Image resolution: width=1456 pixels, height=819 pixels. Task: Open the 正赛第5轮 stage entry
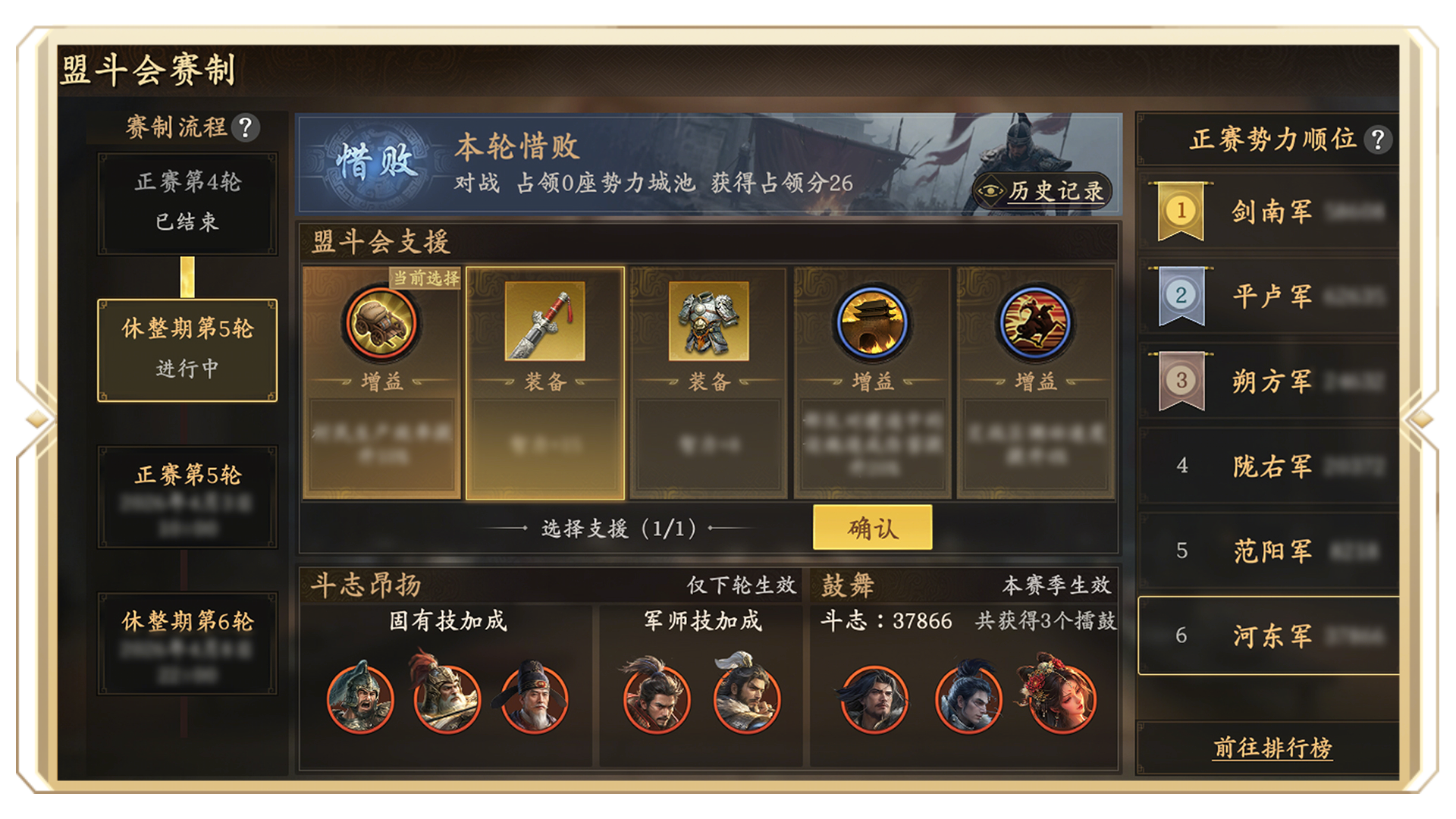pos(187,496)
